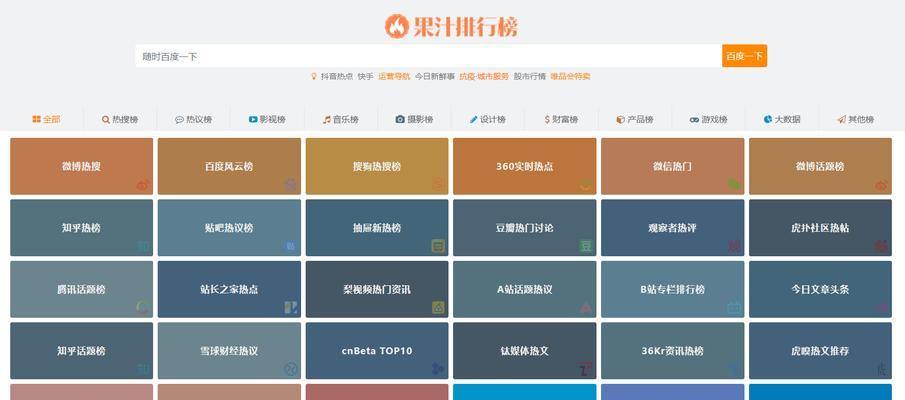Open the 知乎热榜 card

point(81,228)
